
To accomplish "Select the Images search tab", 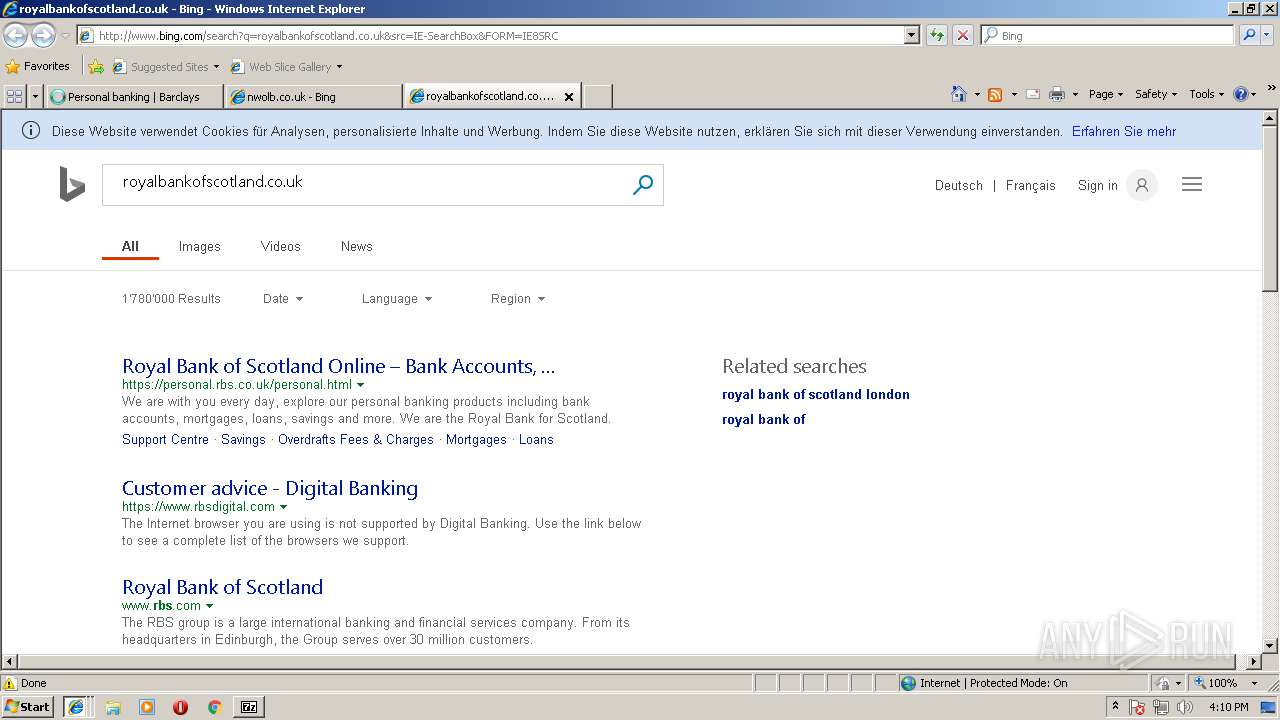I will (199, 246).
